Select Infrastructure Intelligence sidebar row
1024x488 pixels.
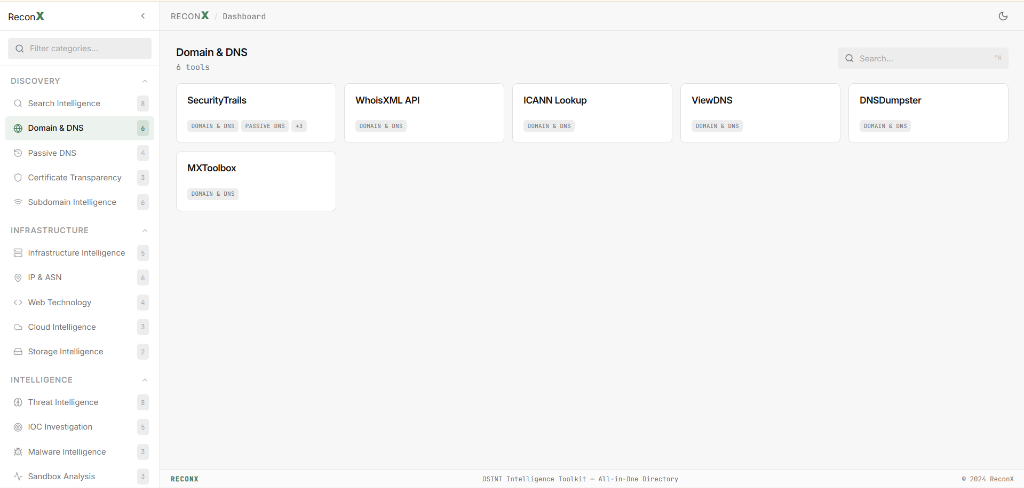coord(80,253)
